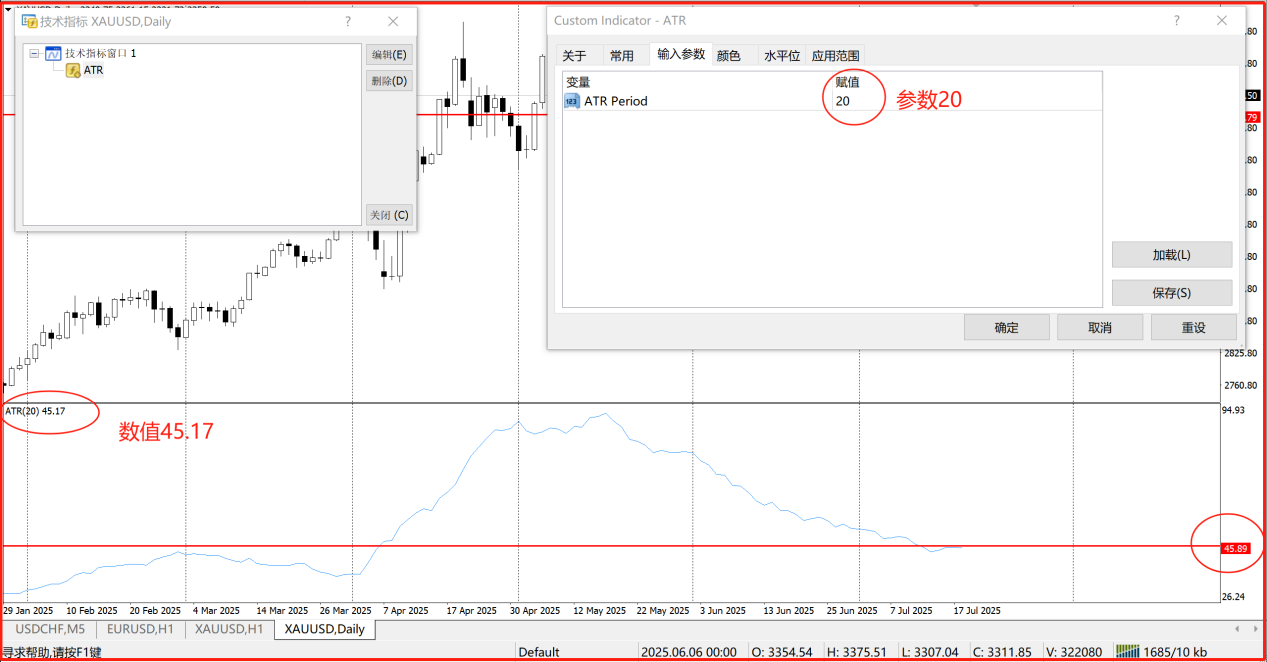Click the help question mark in 技术指标 dialog
This screenshot has height=662, width=1267.
click(x=348, y=21)
